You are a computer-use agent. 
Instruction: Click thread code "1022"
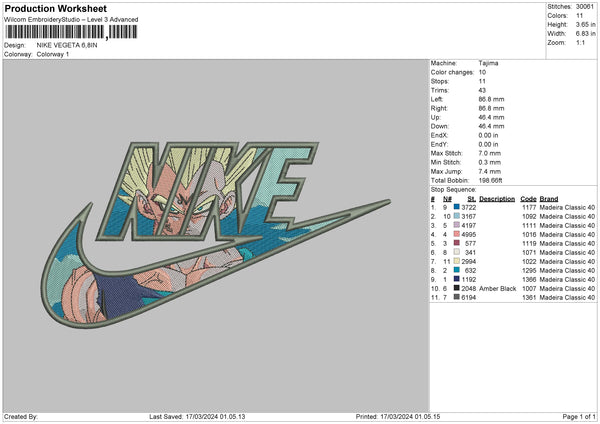pyautogui.click(x=529, y=262)
